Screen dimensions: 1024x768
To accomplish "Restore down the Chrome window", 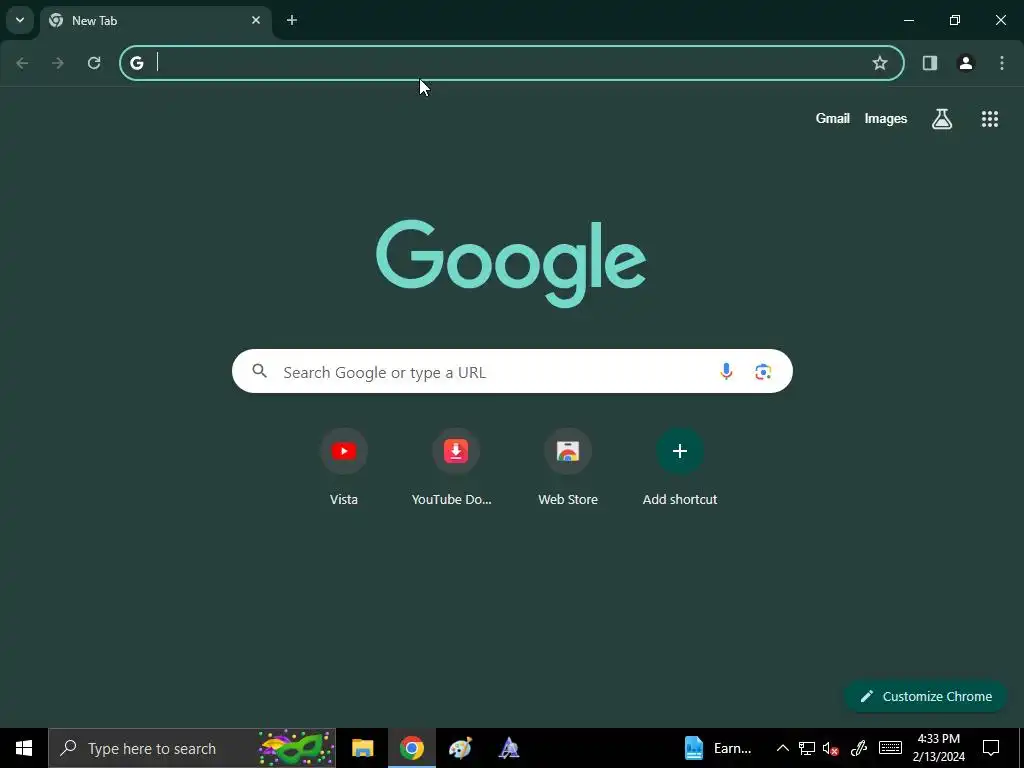I will coord(954,20).
